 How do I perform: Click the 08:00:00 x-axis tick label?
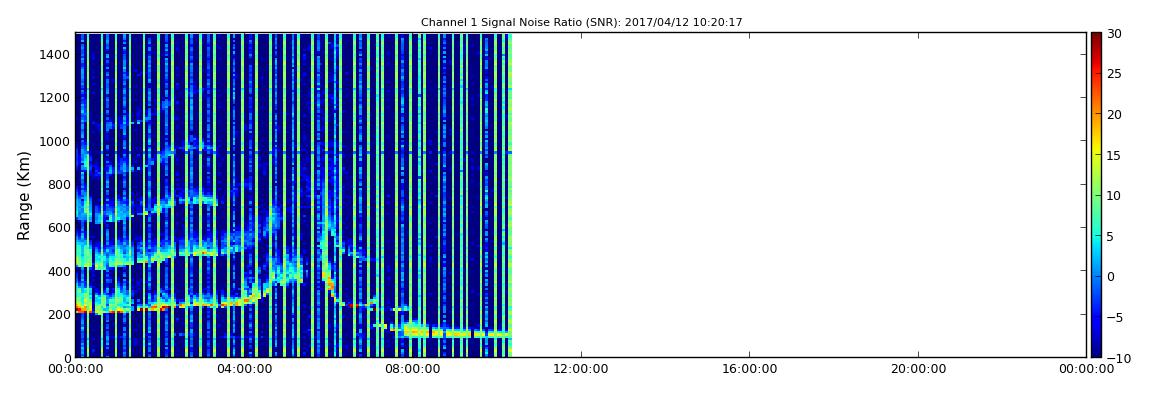tap(412, 370)
